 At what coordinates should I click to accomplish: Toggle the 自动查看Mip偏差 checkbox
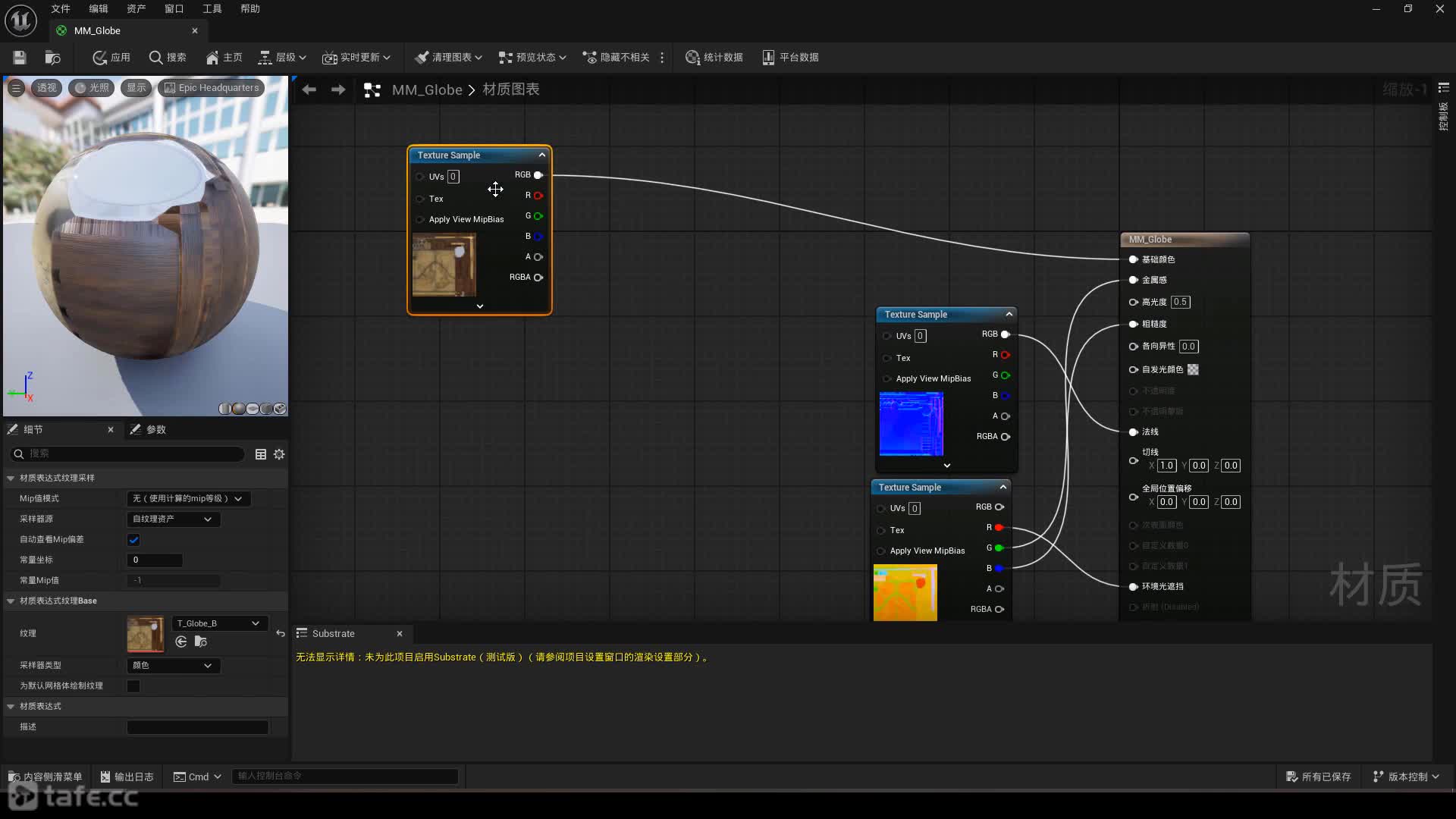coord(133,540)
